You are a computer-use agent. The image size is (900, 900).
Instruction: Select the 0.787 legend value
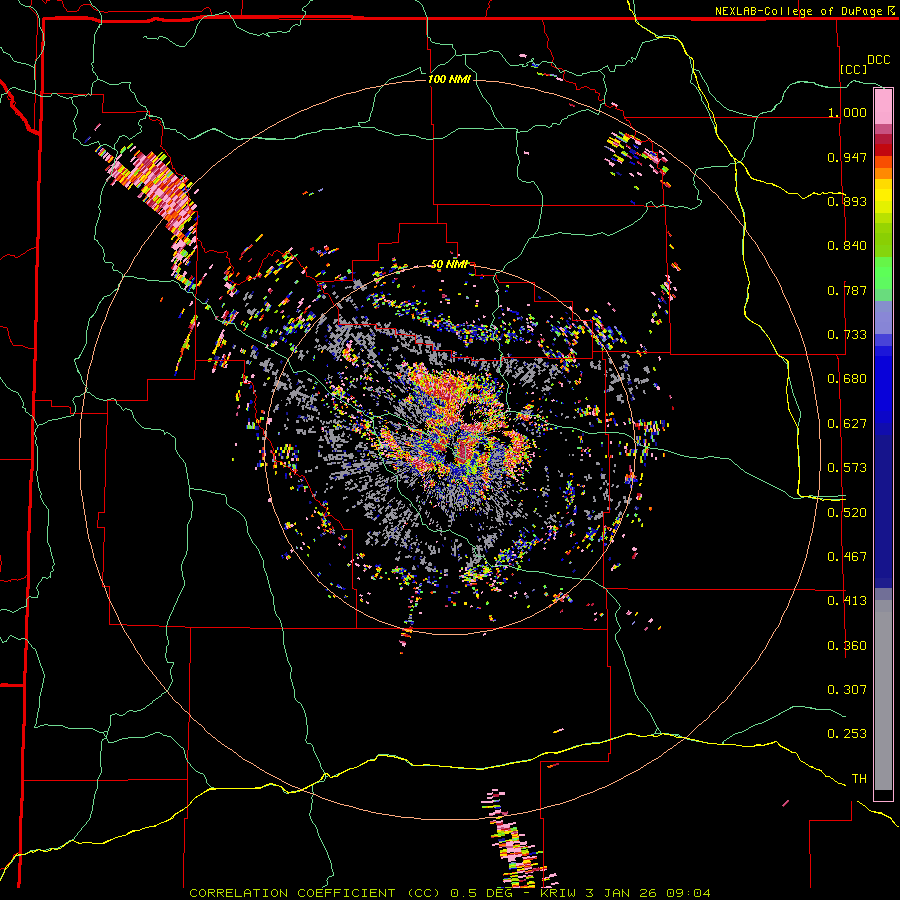847,290
